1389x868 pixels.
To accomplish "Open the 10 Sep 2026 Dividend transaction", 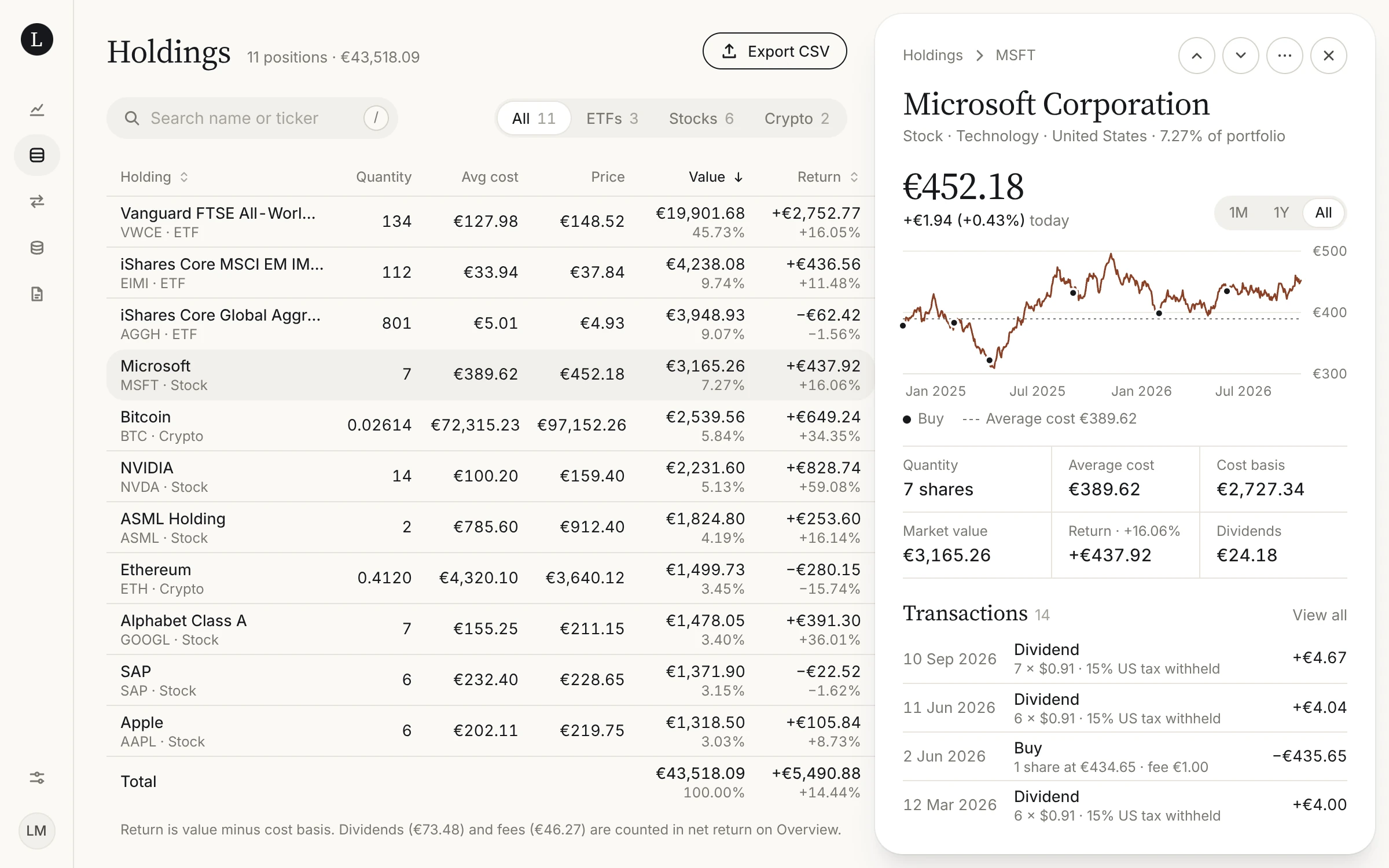I will [x=1125, y=659].
